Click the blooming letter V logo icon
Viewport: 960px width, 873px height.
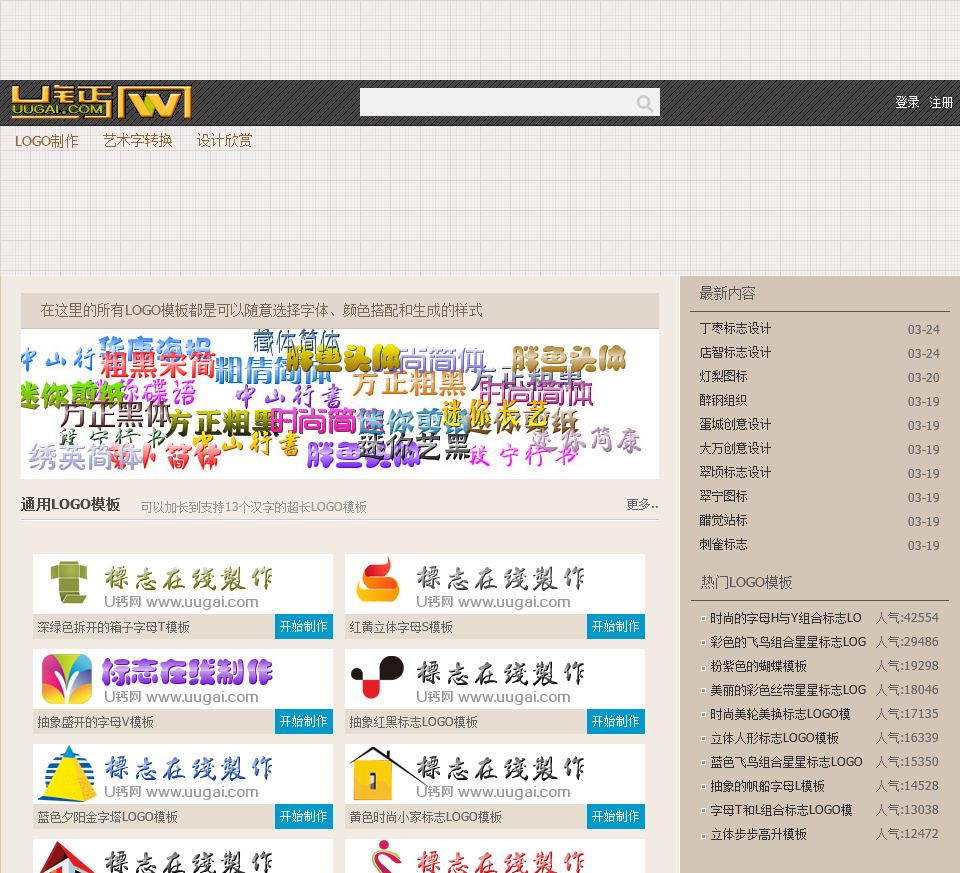67,678
